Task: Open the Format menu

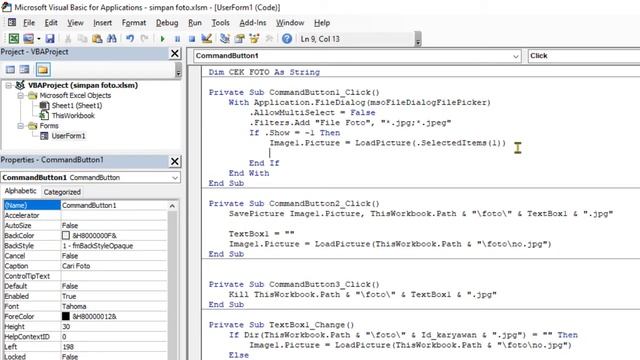Action: point(134,23)
